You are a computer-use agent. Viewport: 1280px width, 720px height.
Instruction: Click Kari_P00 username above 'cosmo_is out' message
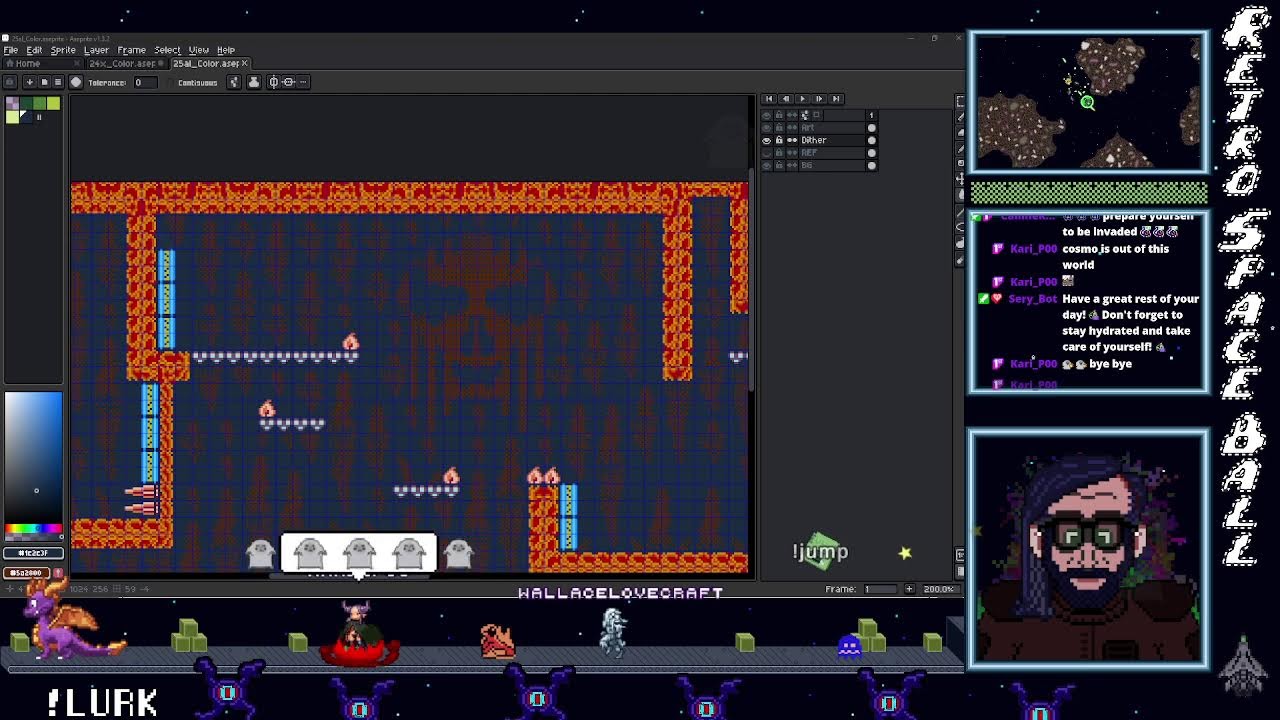(x=1033, y=249)
